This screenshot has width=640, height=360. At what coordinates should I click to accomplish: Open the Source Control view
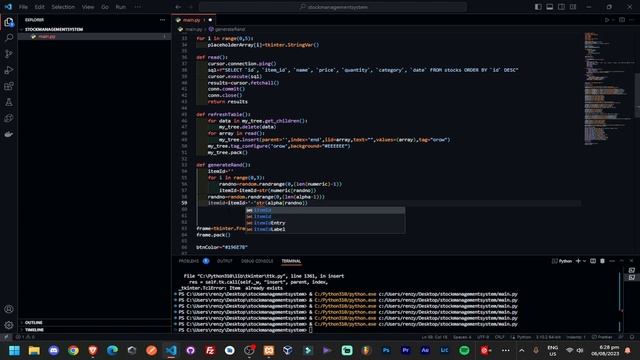(x=9, y=54)
